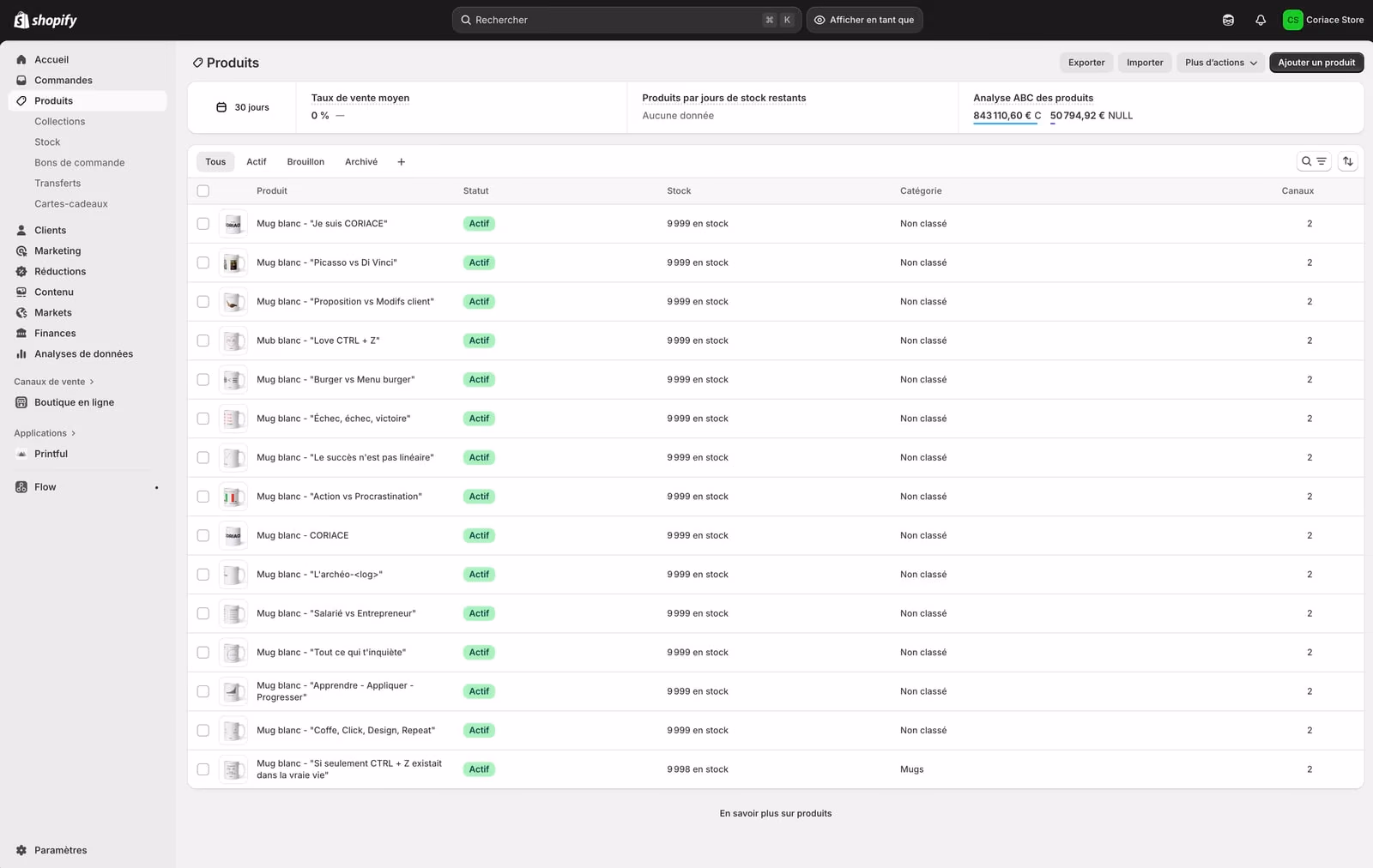Follow the 'produits' learn-more link
Viewport: 1373px width, 868px height.
click(814, 813)
